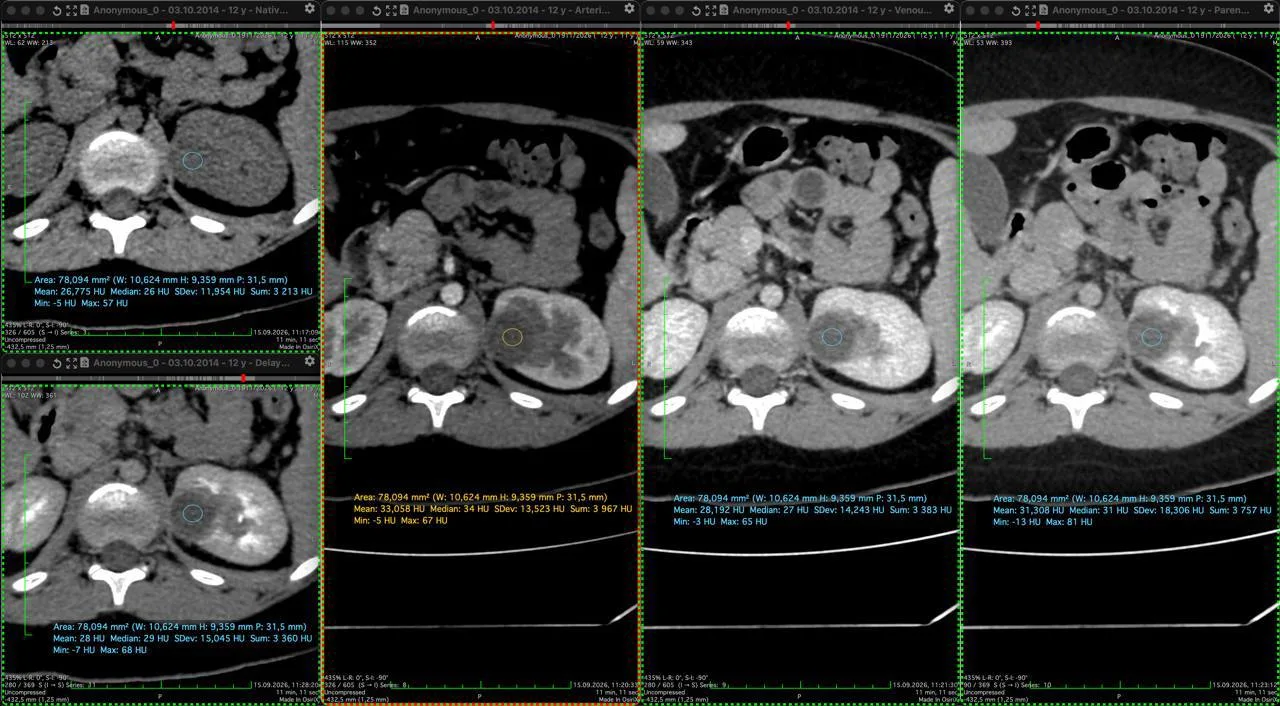Toggle fullscreen in the Native series window
Screen dimensions: 1280x706
point(72,10)
